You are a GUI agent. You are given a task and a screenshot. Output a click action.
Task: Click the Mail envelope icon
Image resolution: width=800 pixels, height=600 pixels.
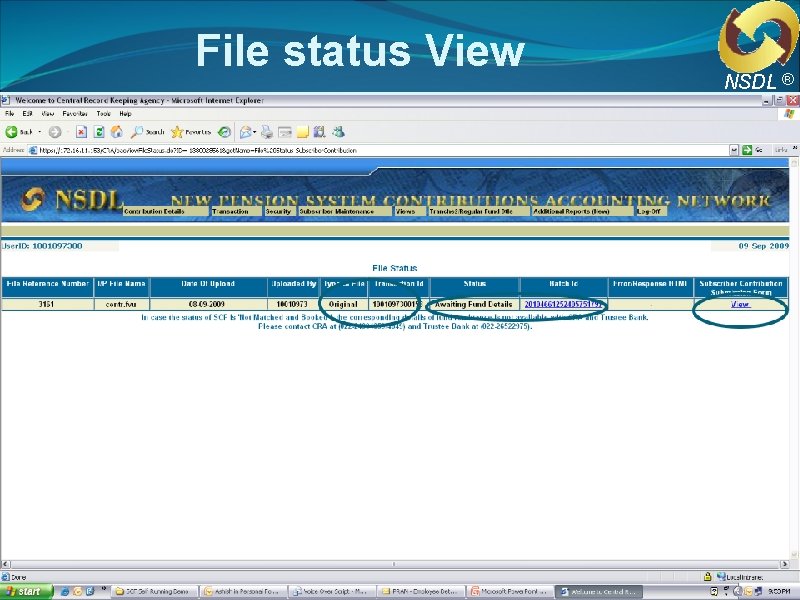(x=245, y=132)
